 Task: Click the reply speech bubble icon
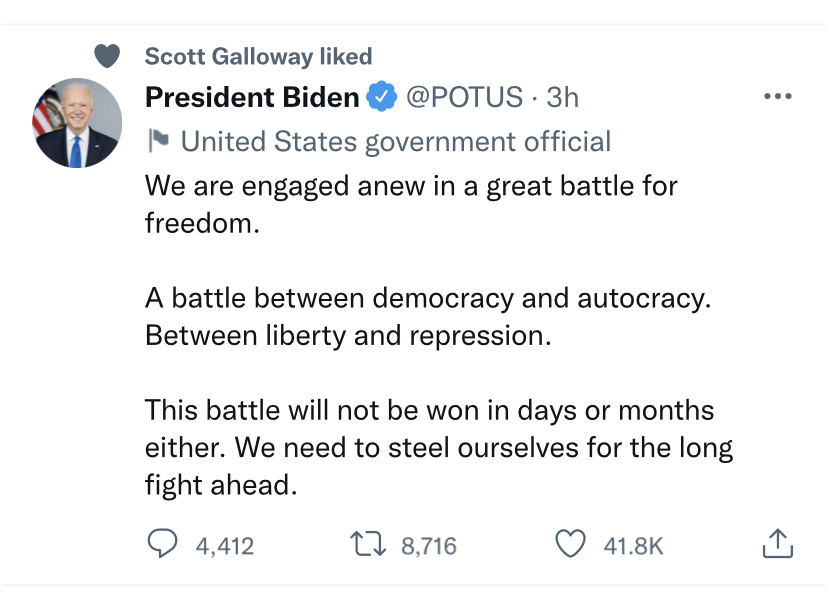point(162,543)
